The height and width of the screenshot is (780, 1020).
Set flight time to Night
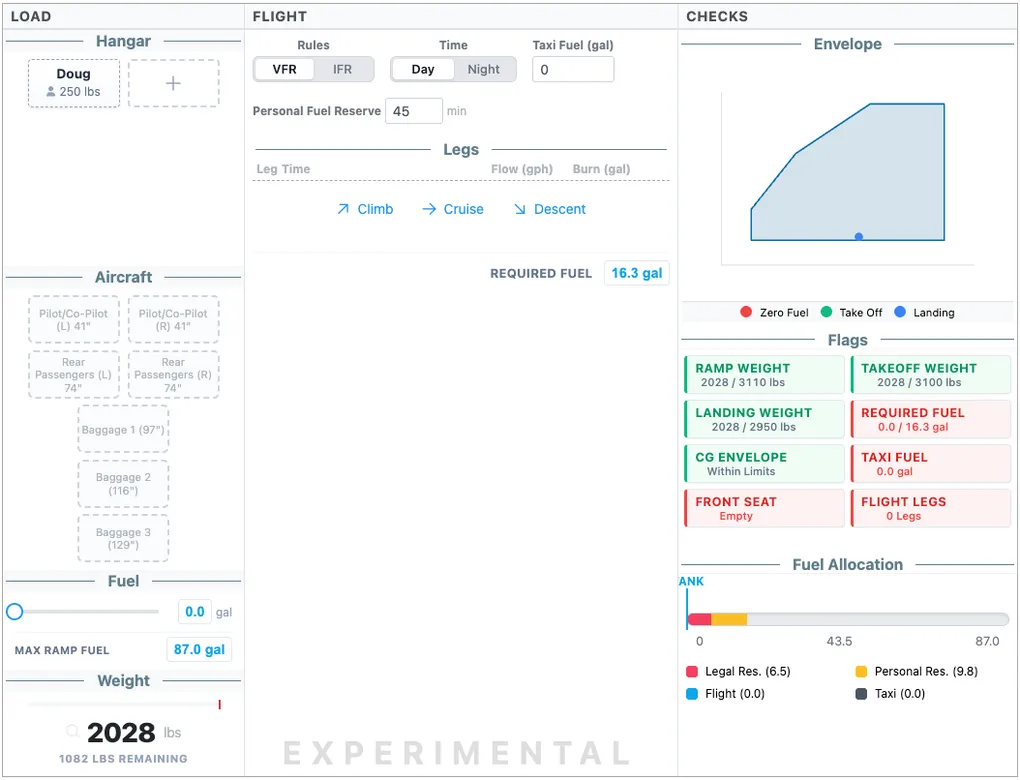coord(483,69)
